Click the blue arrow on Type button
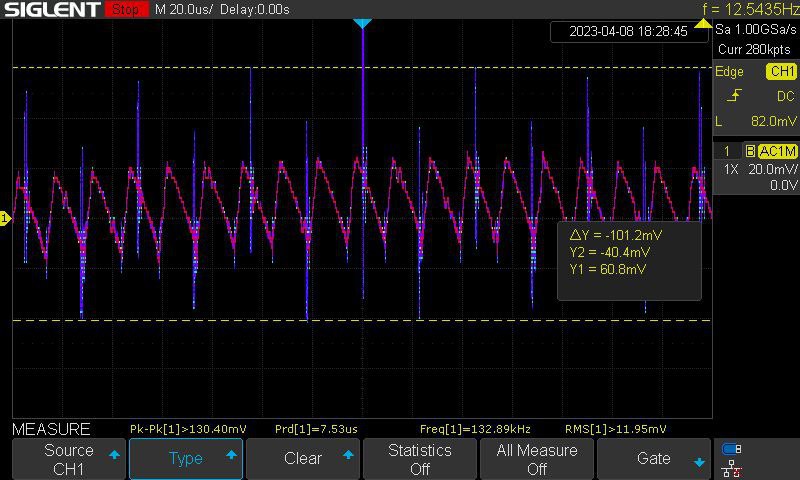The width and height of the screenshot is (800, 480). coord(232,454)
